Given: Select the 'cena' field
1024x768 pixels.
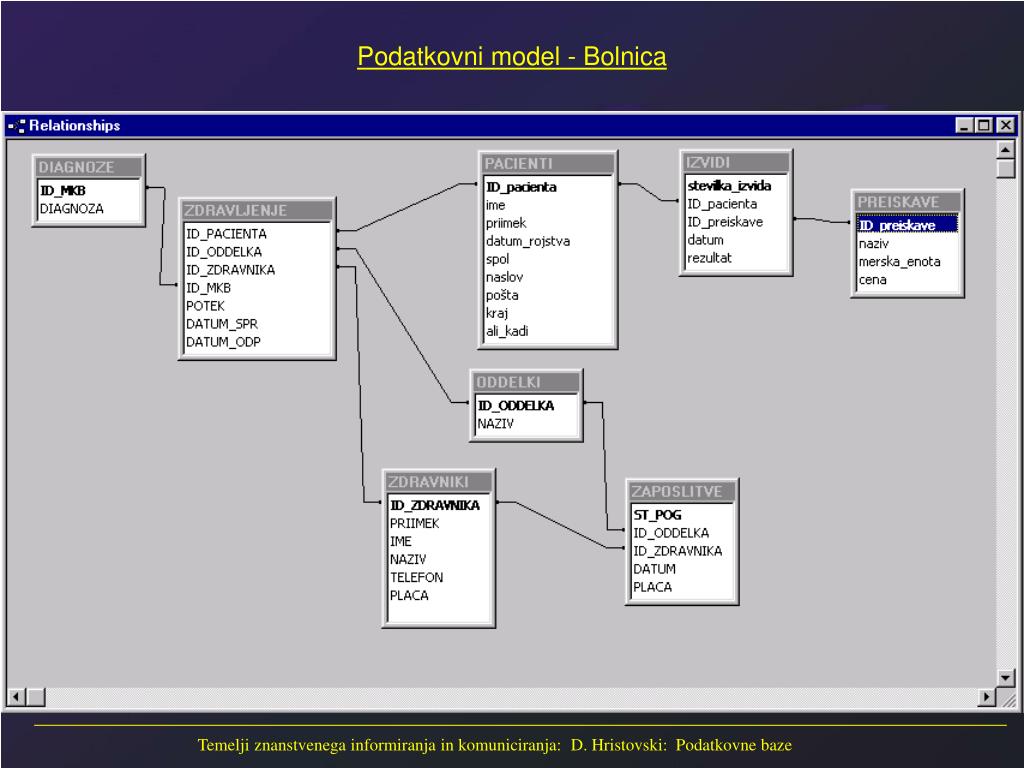Looking at the screenshot, I should 872,280.
